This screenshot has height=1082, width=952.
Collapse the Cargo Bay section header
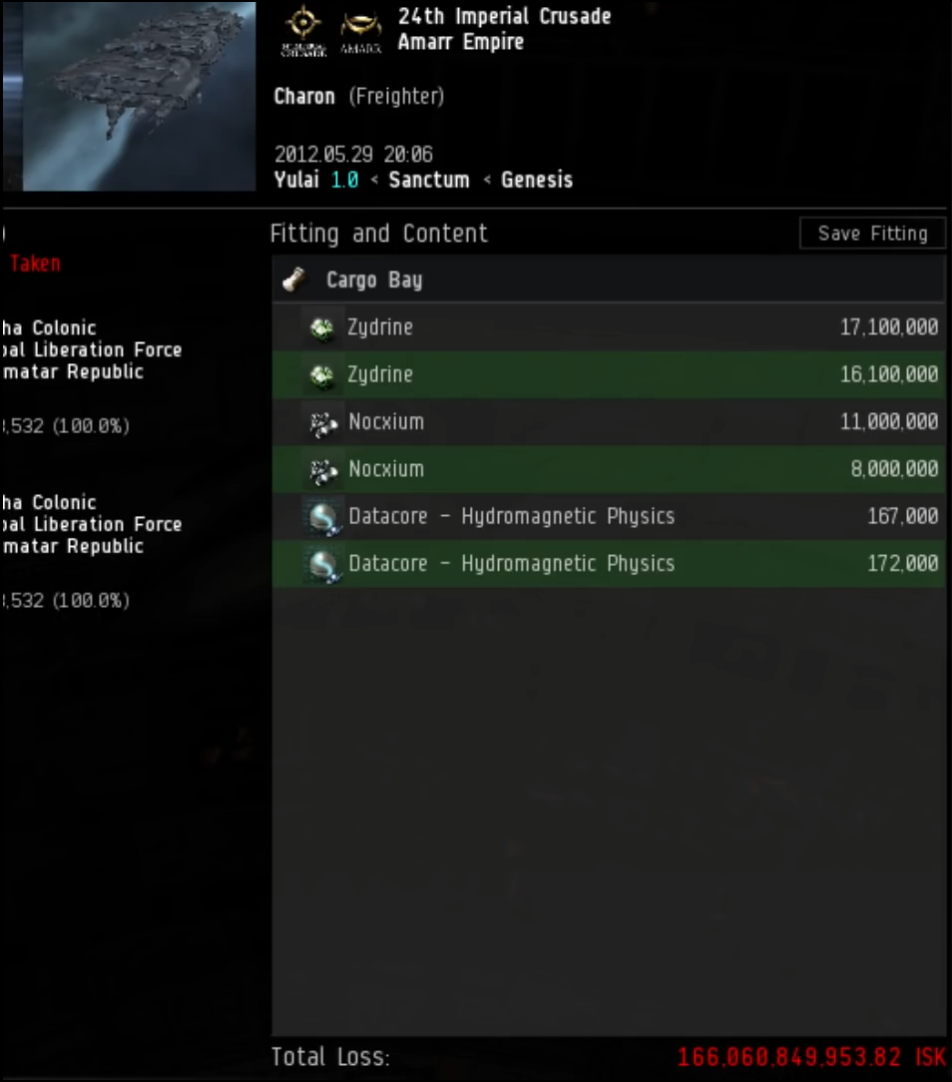pos(608,279)
